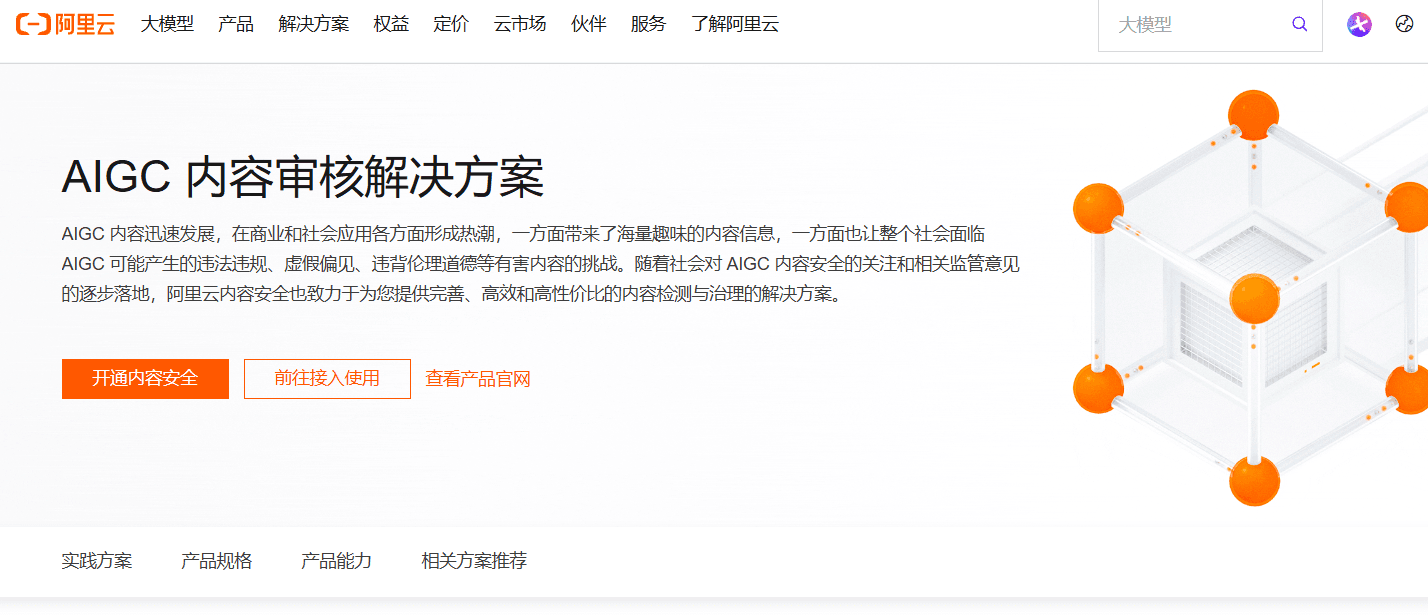Open the 云市场 navigation item
The image size is (1428, 615).
tap(520, 24)
